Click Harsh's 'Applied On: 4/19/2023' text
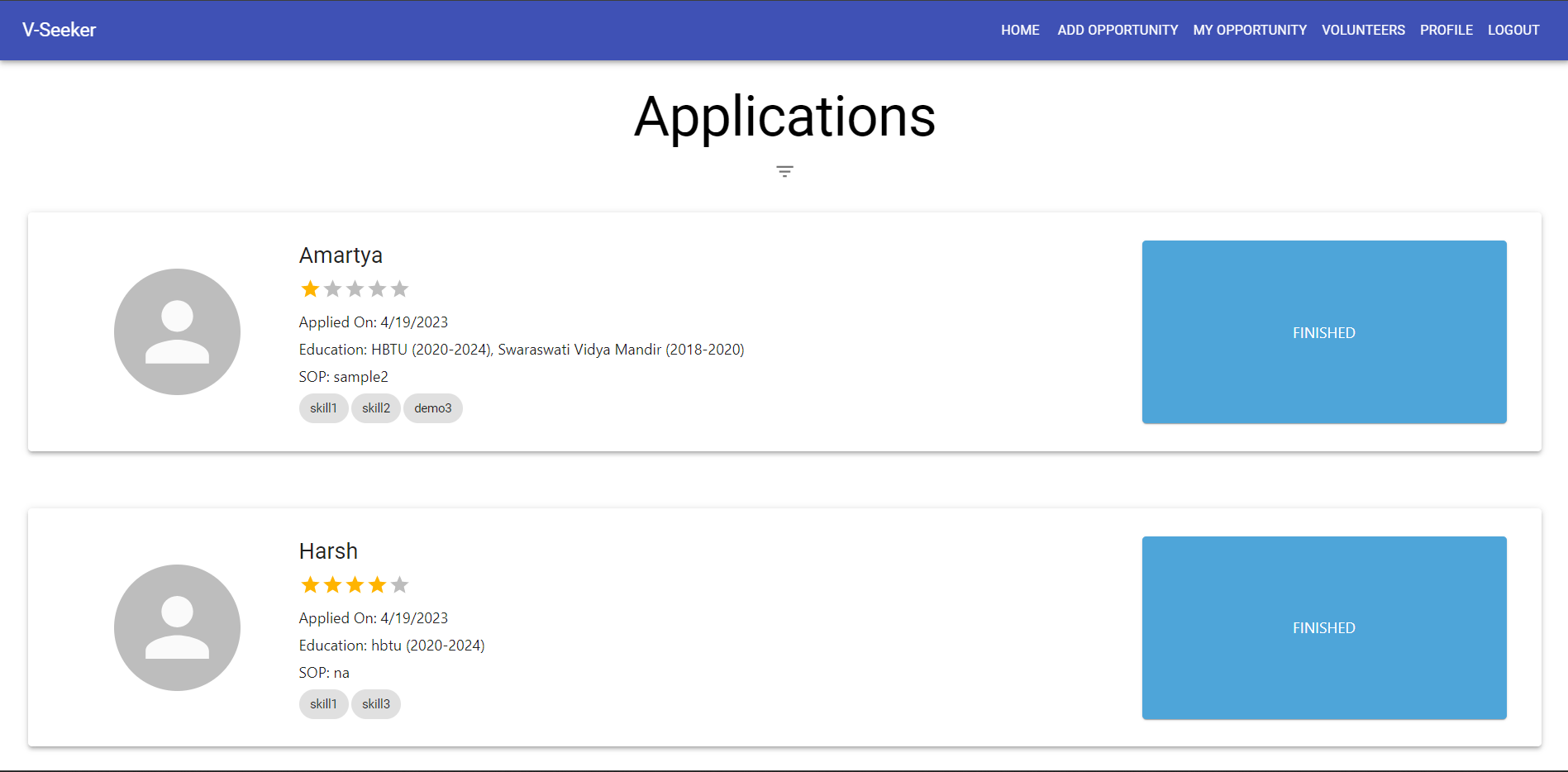 coord(374,618)
